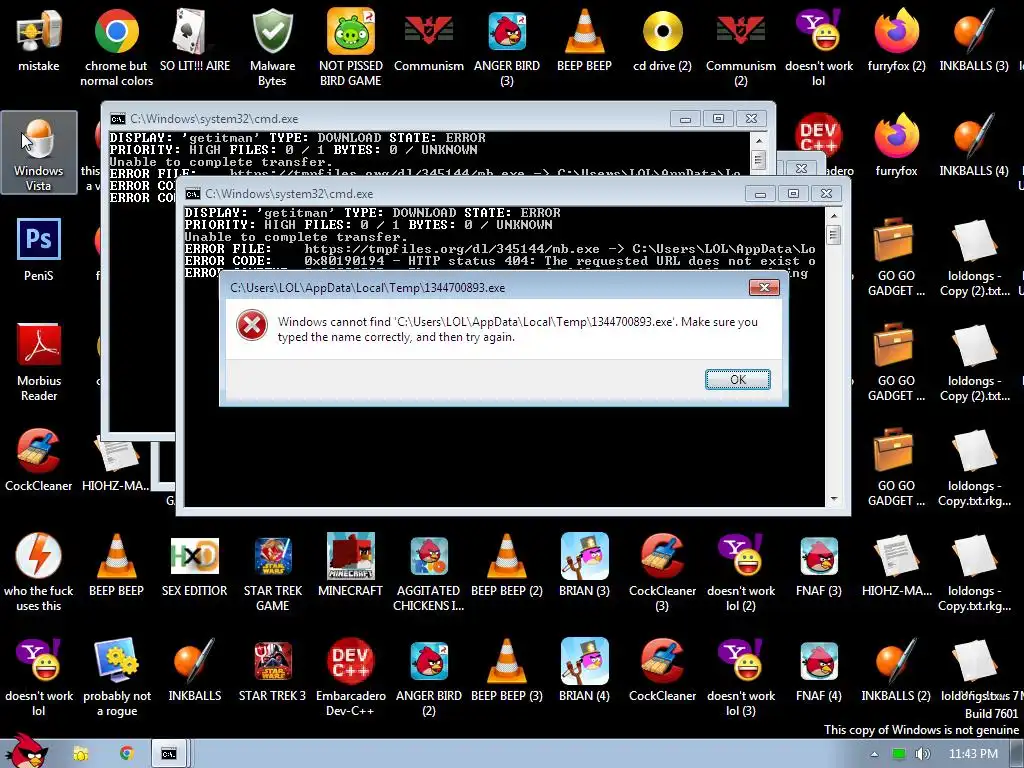Launch Chrome from the taskbar
The height and width of the screenshot is (768, 1024).
point(126,754)
